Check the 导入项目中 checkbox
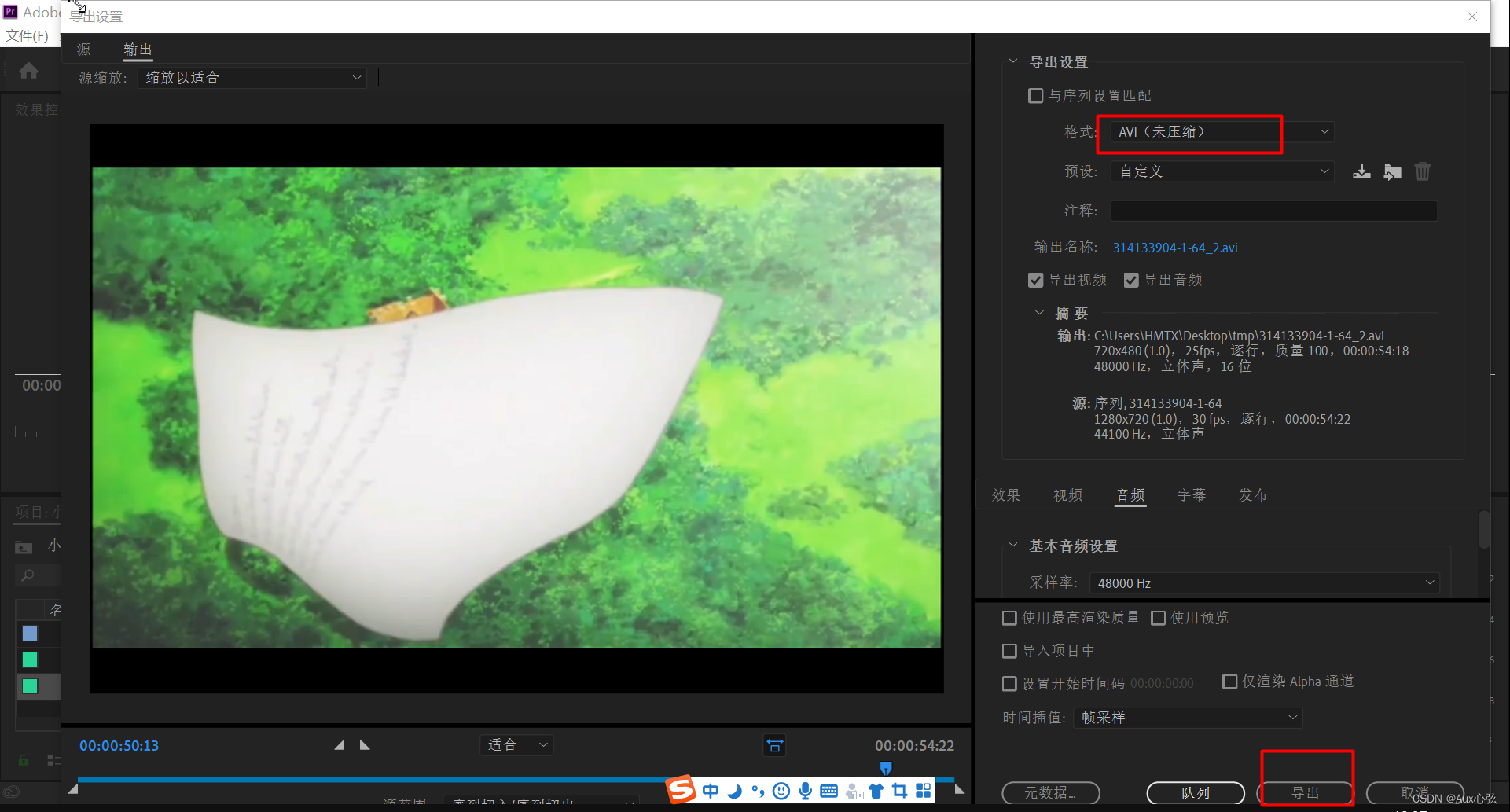The height and width of the screenshot is (812, 1510). [x=1010, y=652]
